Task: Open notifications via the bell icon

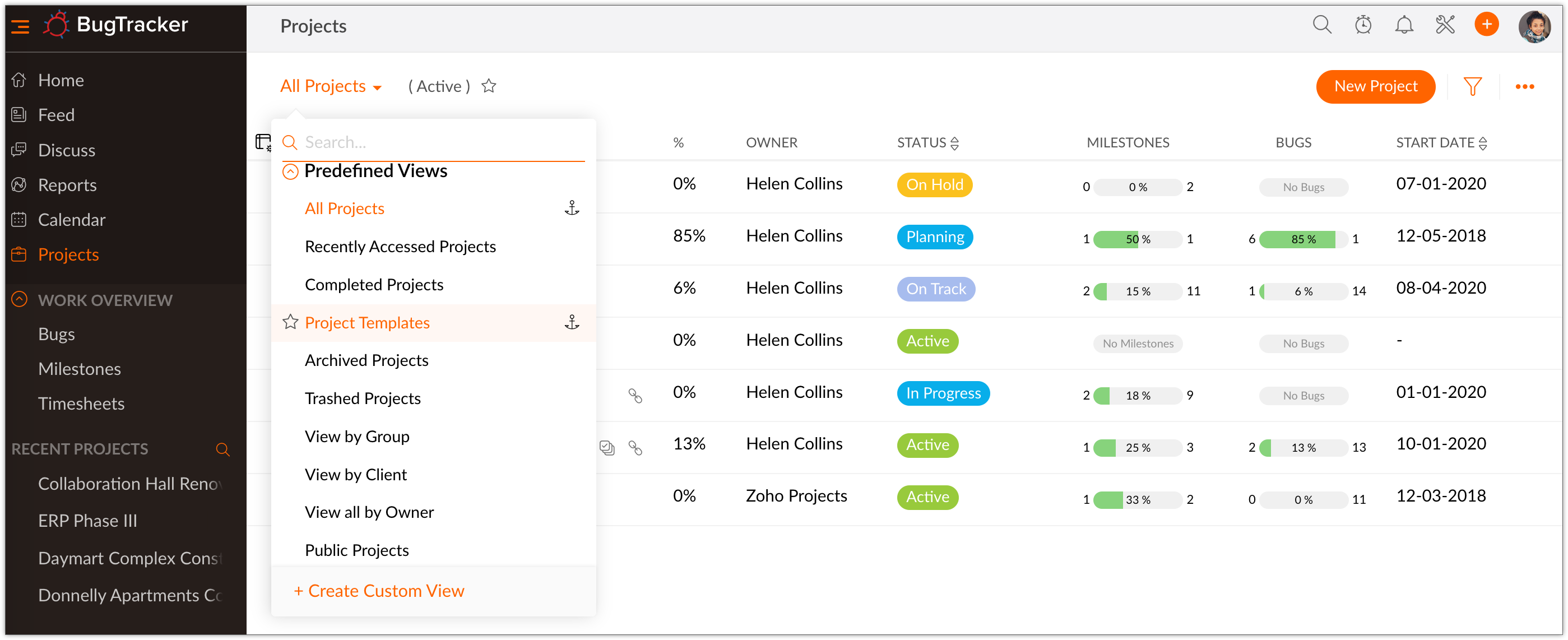Action: (1404, 26)
